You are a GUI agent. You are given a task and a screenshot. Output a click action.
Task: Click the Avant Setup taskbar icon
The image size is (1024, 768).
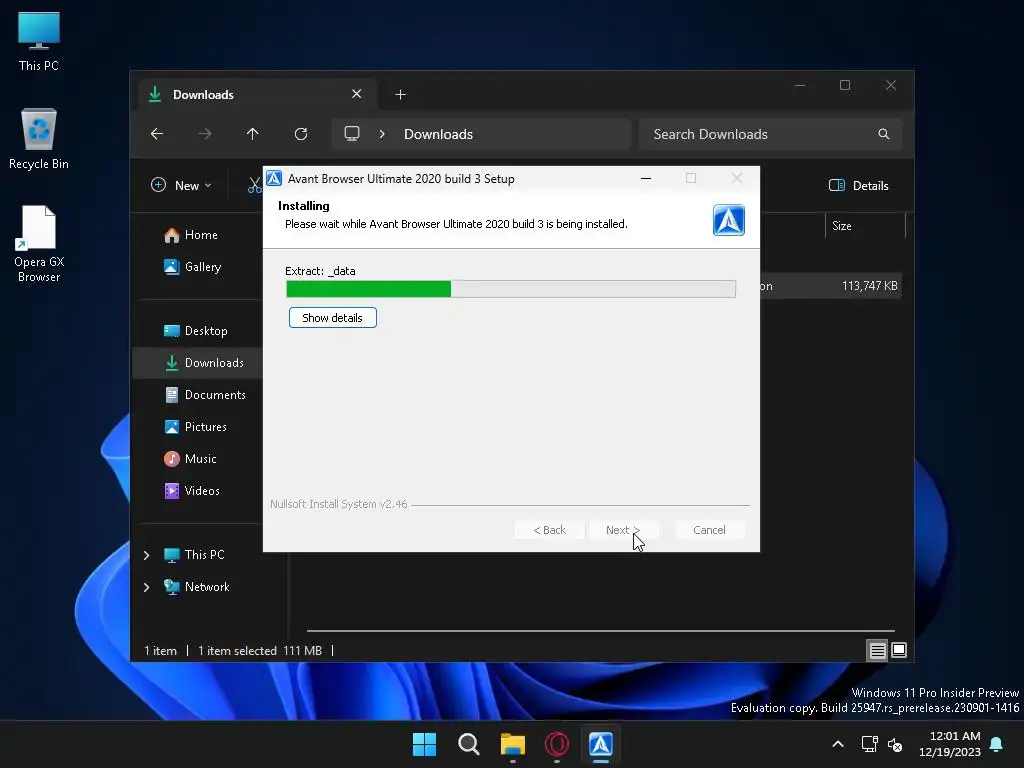pyautogui.click(x=601, y=744)
